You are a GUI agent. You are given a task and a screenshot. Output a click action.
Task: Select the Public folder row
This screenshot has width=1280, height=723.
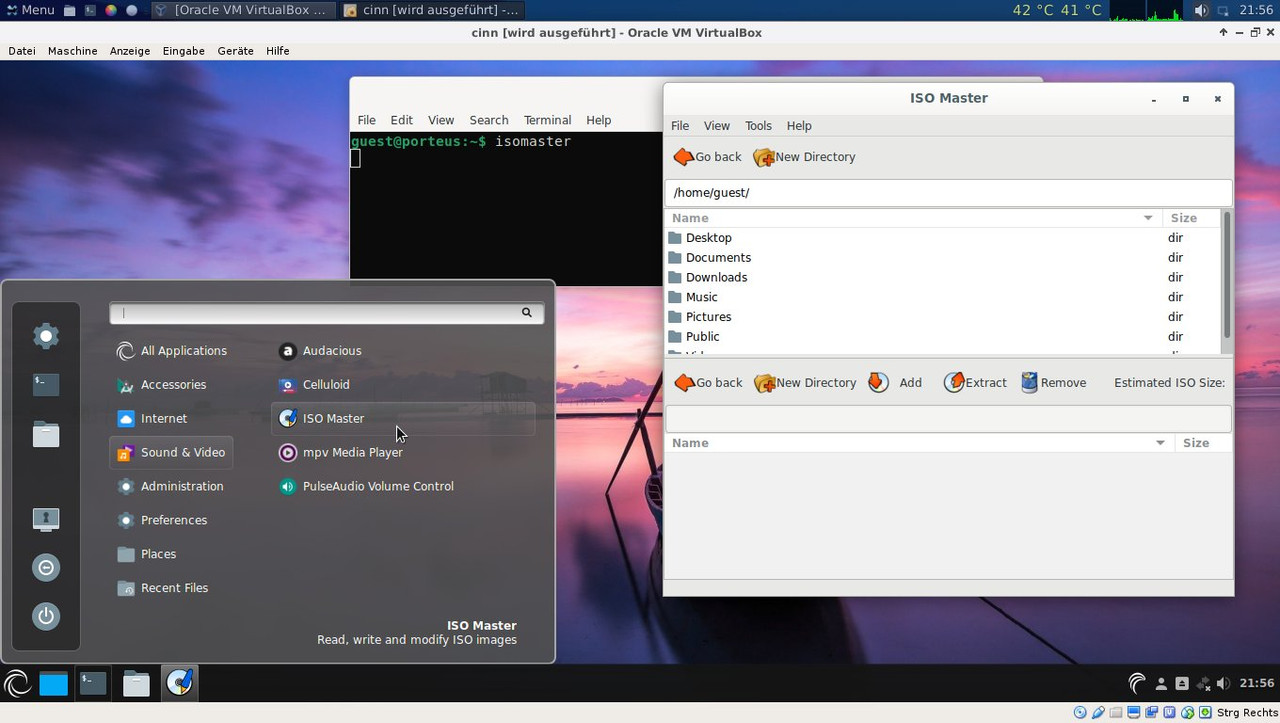pyautogui.click(x=943, y=337)
